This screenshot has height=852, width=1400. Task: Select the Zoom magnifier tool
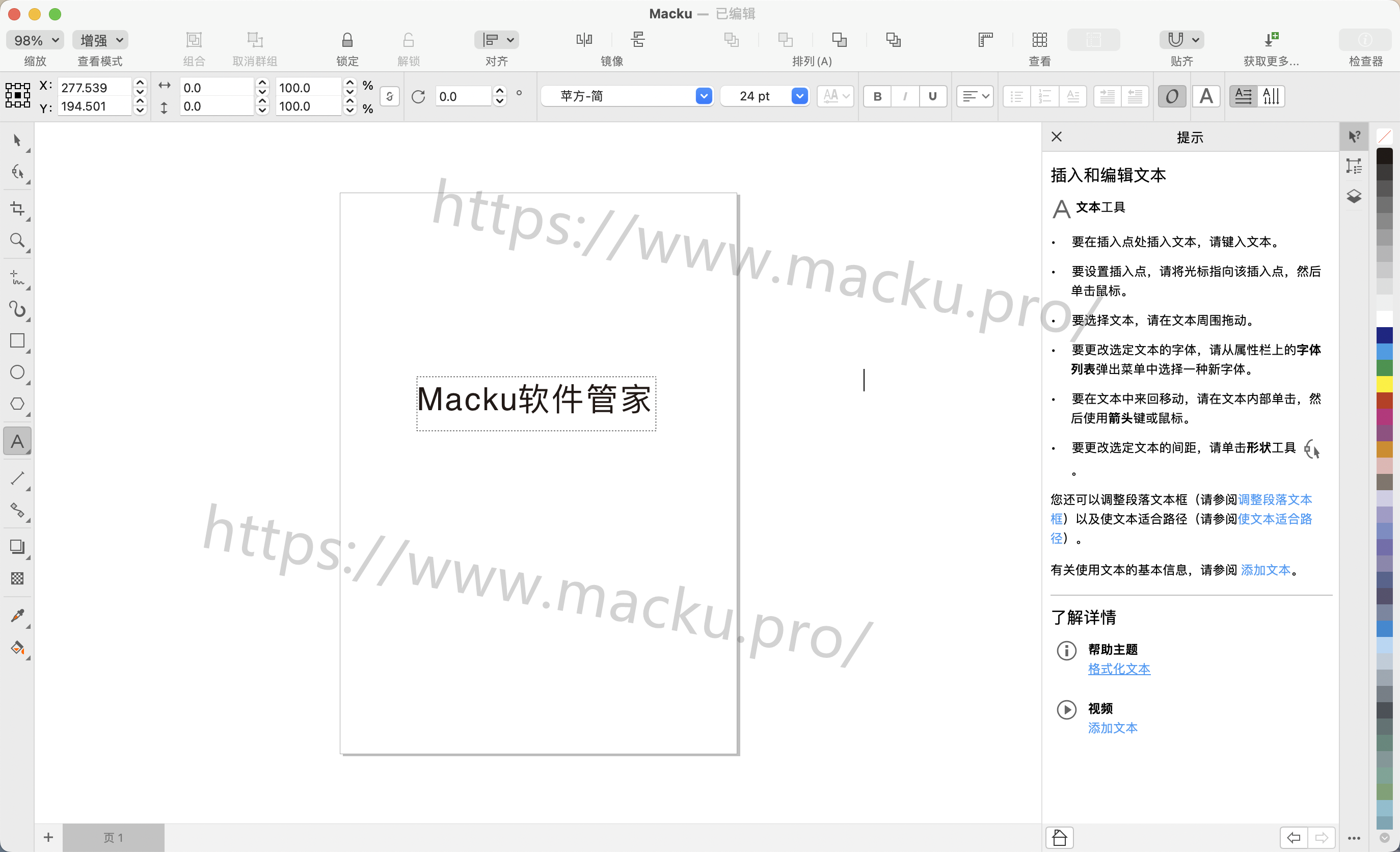click(x=17, y=241)
